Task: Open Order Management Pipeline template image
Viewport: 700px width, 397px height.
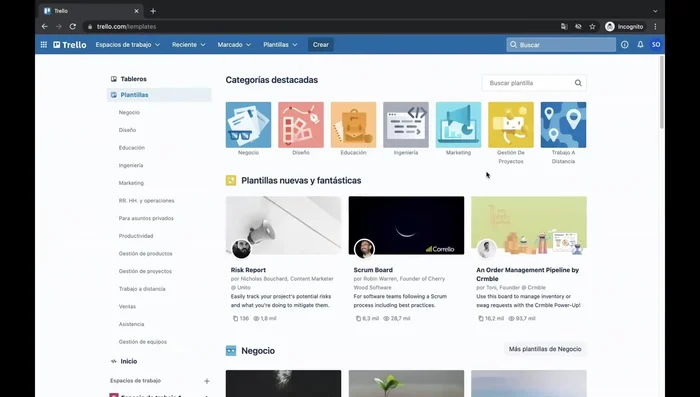Action: tap(529, 226)
